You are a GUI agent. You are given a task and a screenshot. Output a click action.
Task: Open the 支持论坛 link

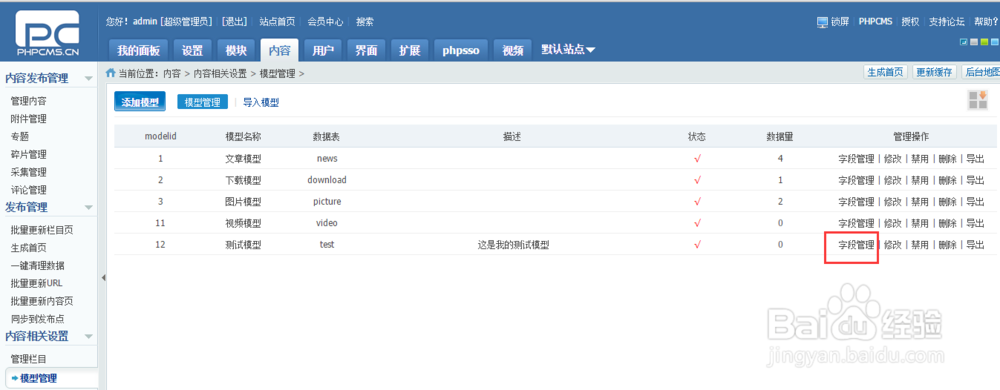tap(946, 22)
